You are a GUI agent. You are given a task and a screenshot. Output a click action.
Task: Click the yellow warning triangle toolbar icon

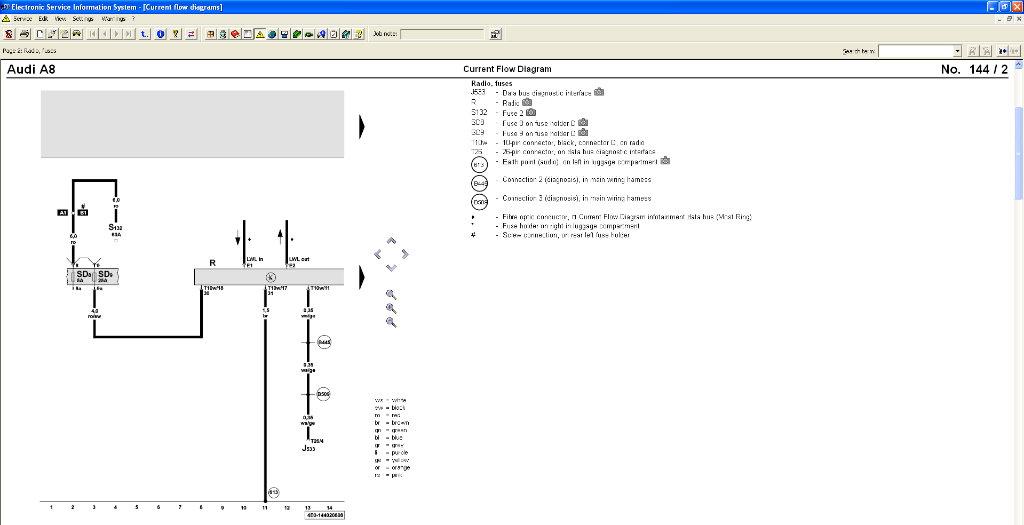click(260, 34)
